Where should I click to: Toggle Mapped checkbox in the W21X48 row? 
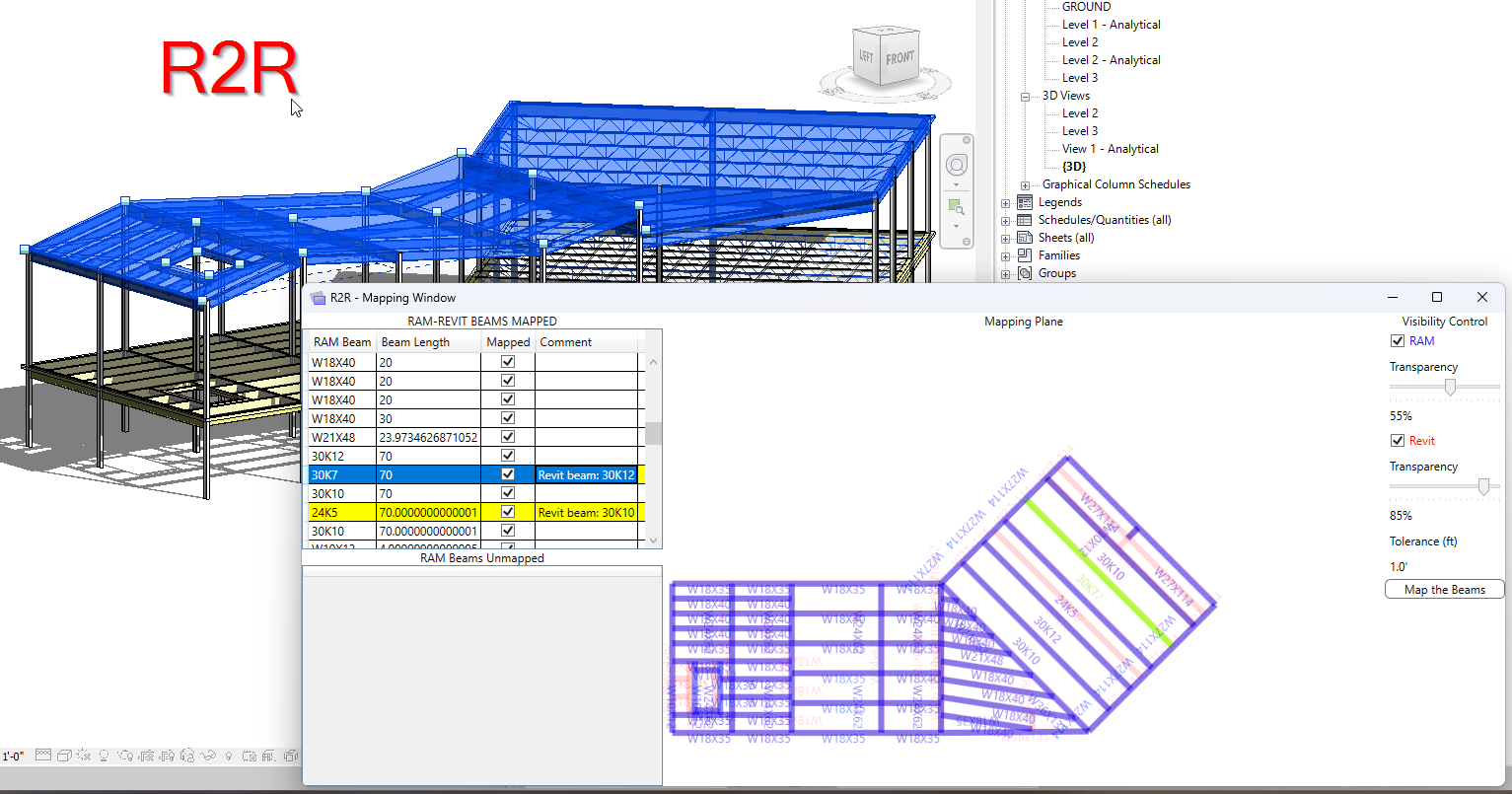pyautogui.click(x=508, y=437)
